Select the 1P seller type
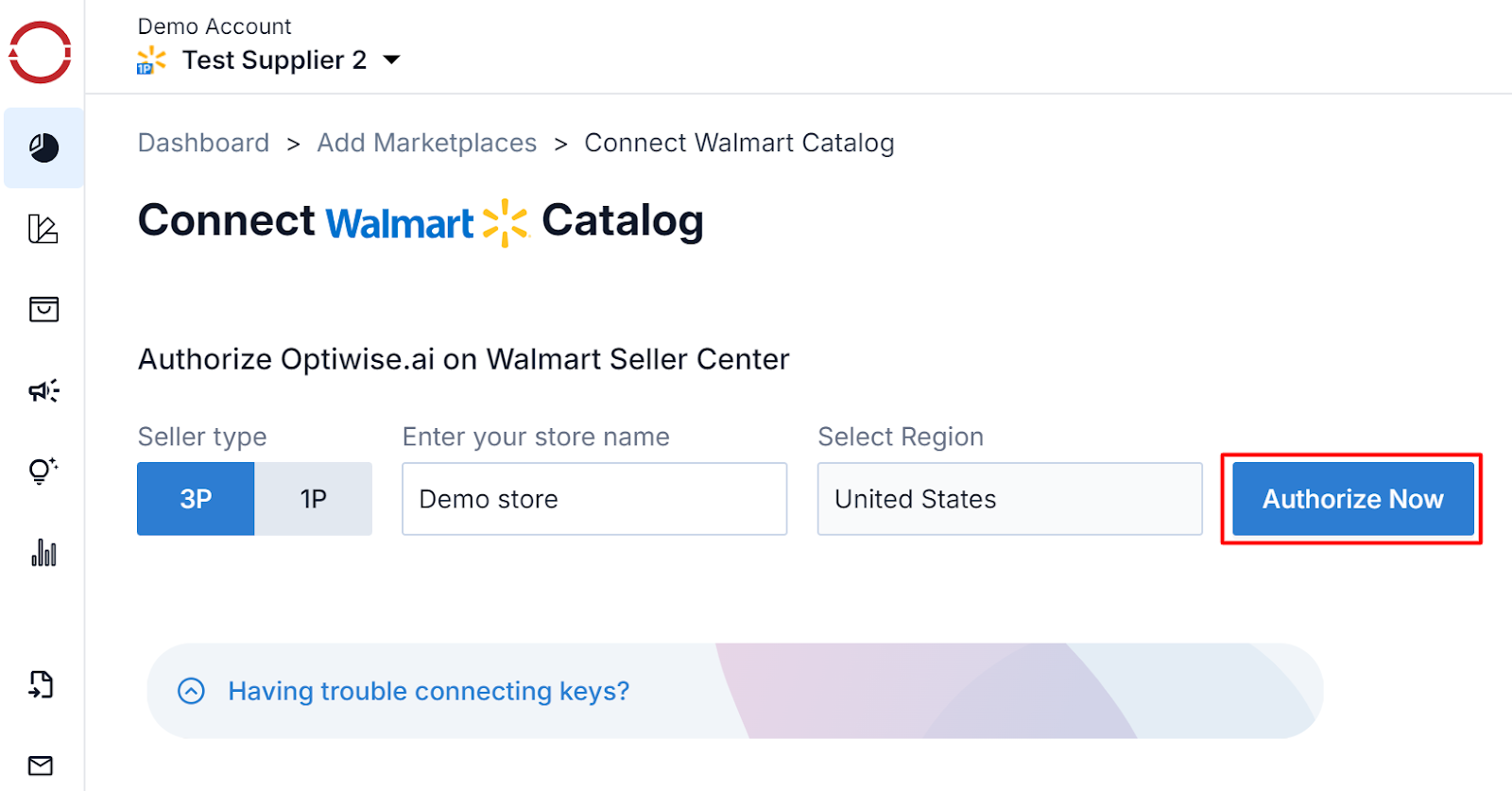 click(313, 499)
